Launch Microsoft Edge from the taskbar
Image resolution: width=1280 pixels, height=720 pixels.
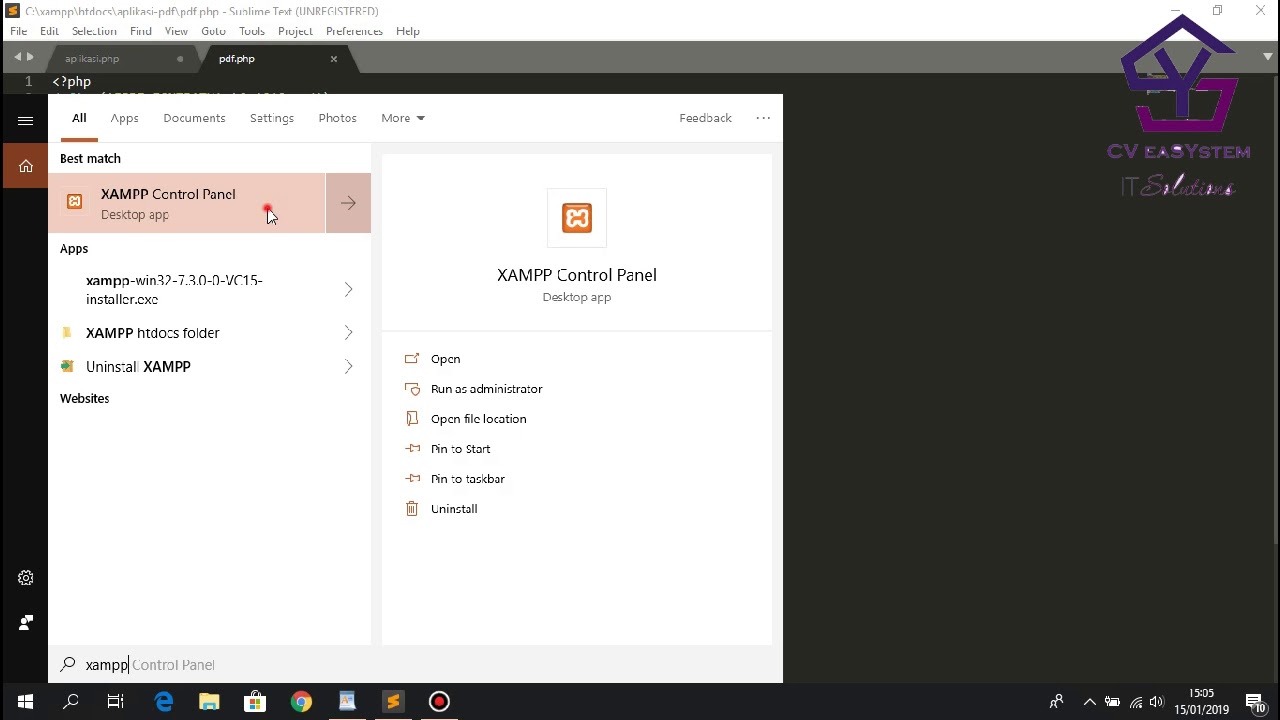coord(163,702)
